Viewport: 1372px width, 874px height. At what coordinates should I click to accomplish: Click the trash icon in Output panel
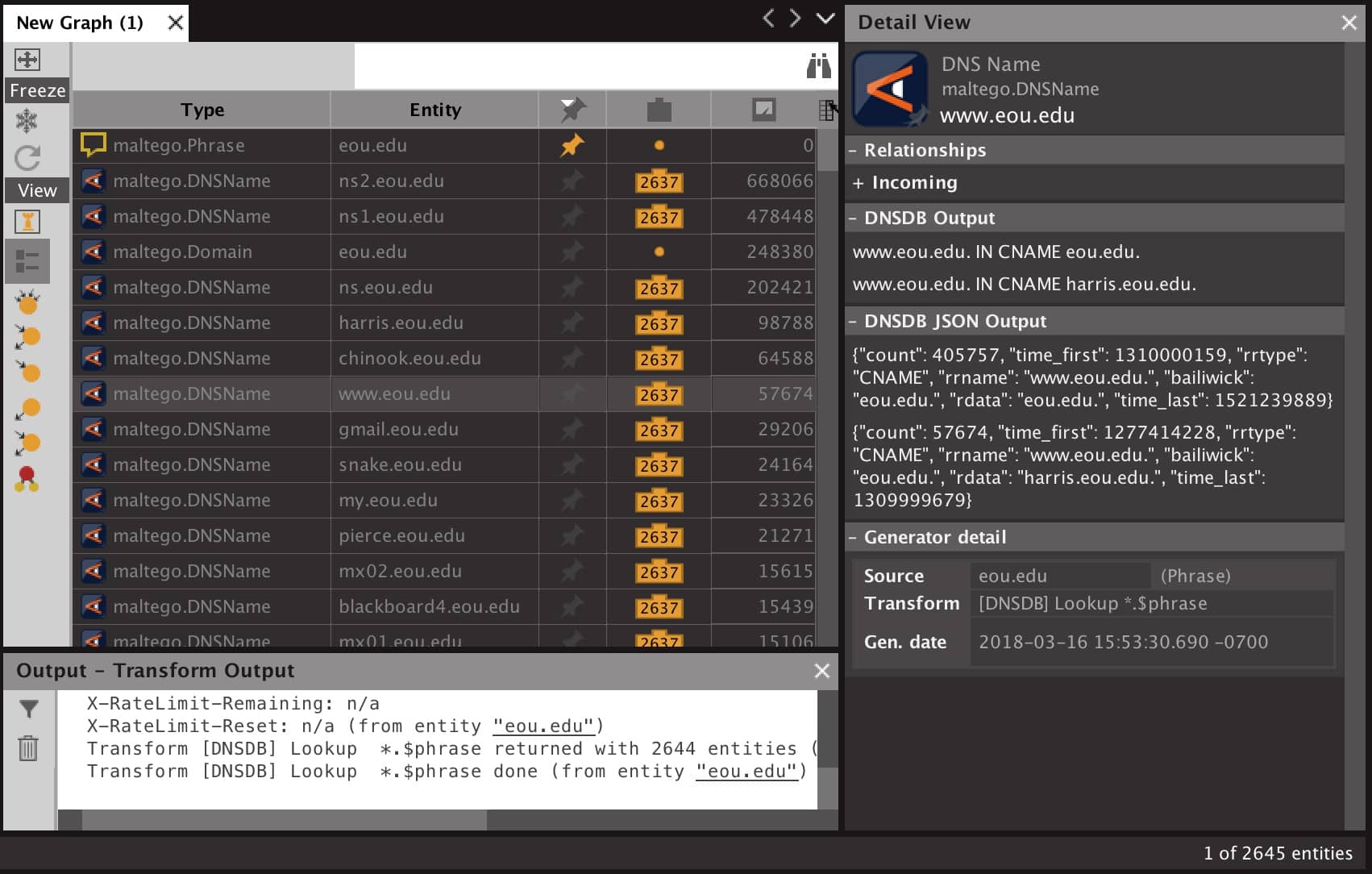[x=28, y=748]
